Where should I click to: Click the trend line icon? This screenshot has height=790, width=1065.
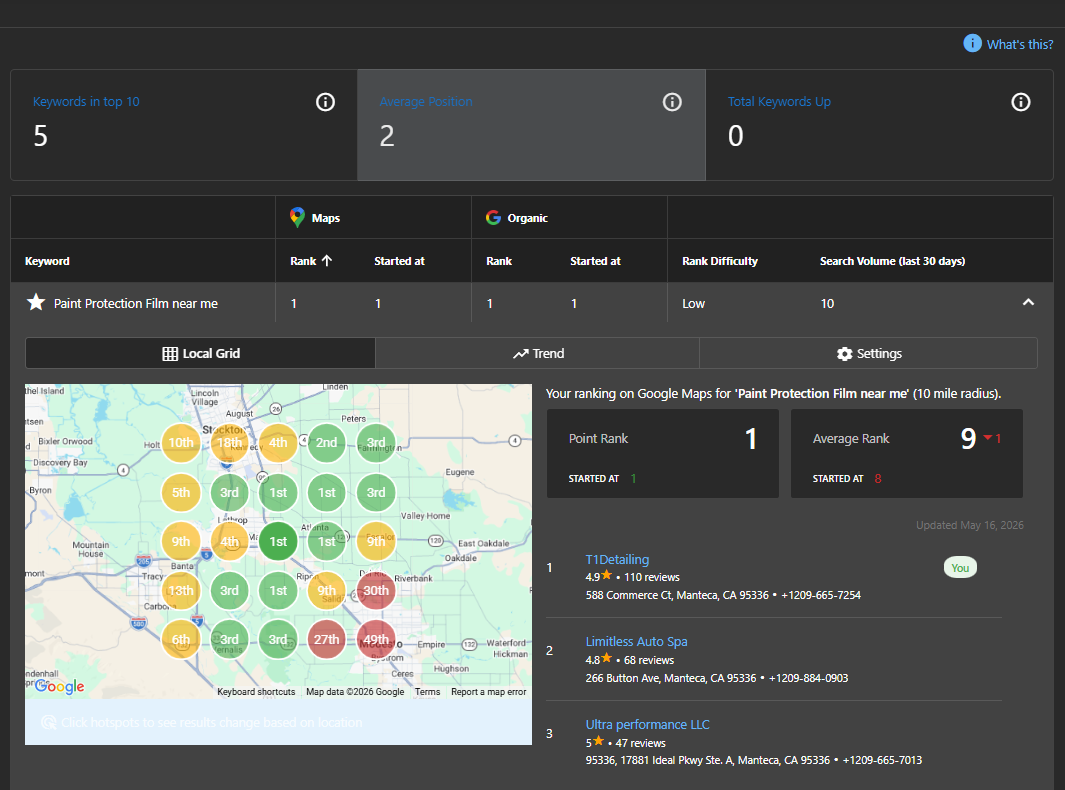click(x=520, y=354)
